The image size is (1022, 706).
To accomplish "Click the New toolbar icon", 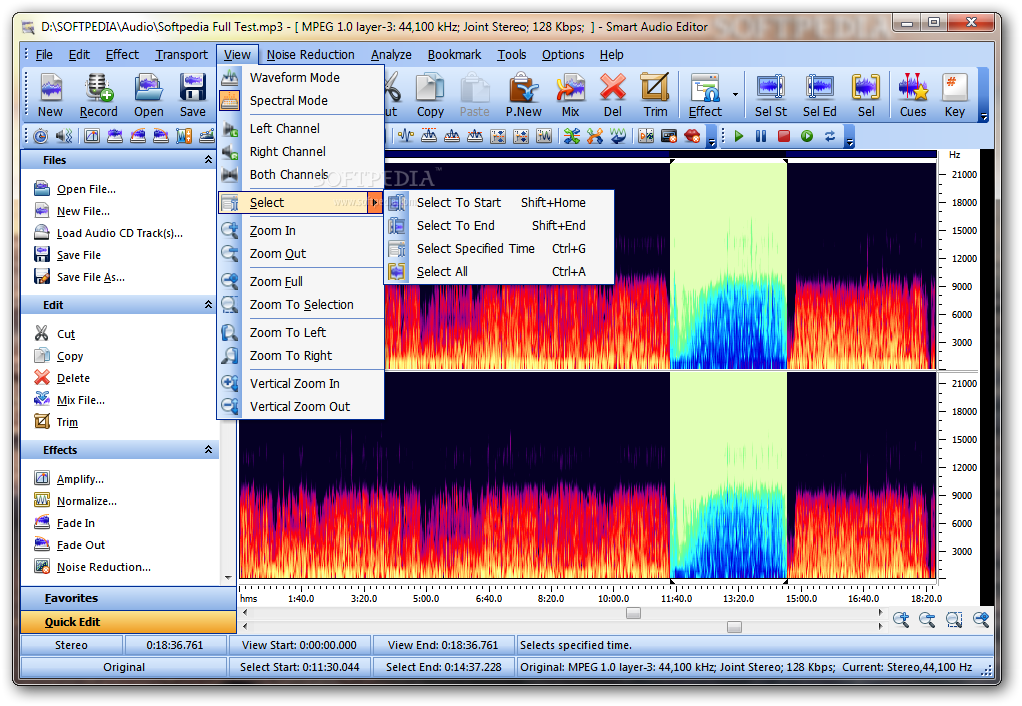I will click(50, 95).
